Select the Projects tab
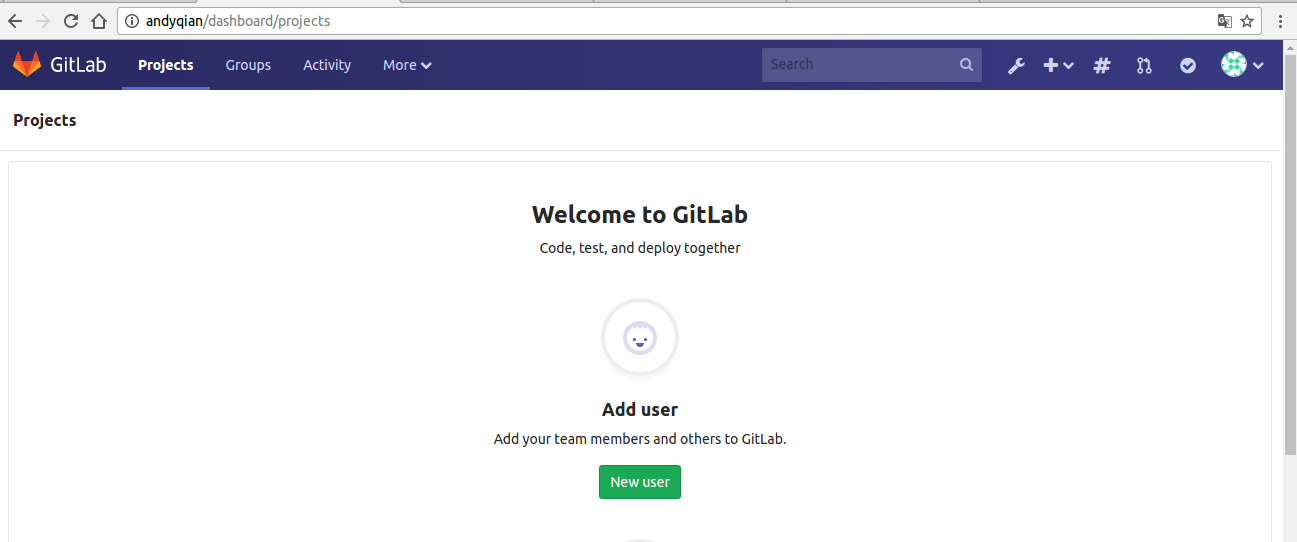1297x542 pixels. [x=166, y=65]
